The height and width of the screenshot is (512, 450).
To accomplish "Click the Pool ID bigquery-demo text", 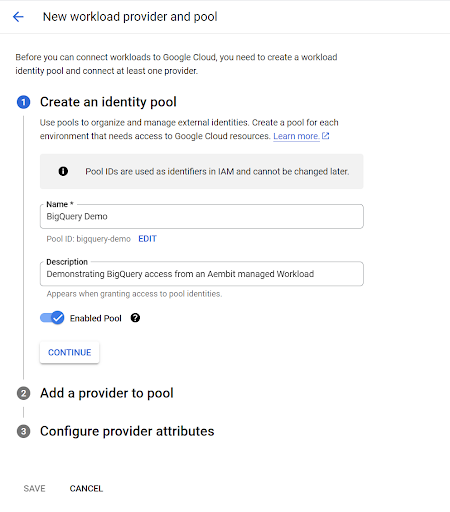I will pyautogui.click(x=88, y=239).
